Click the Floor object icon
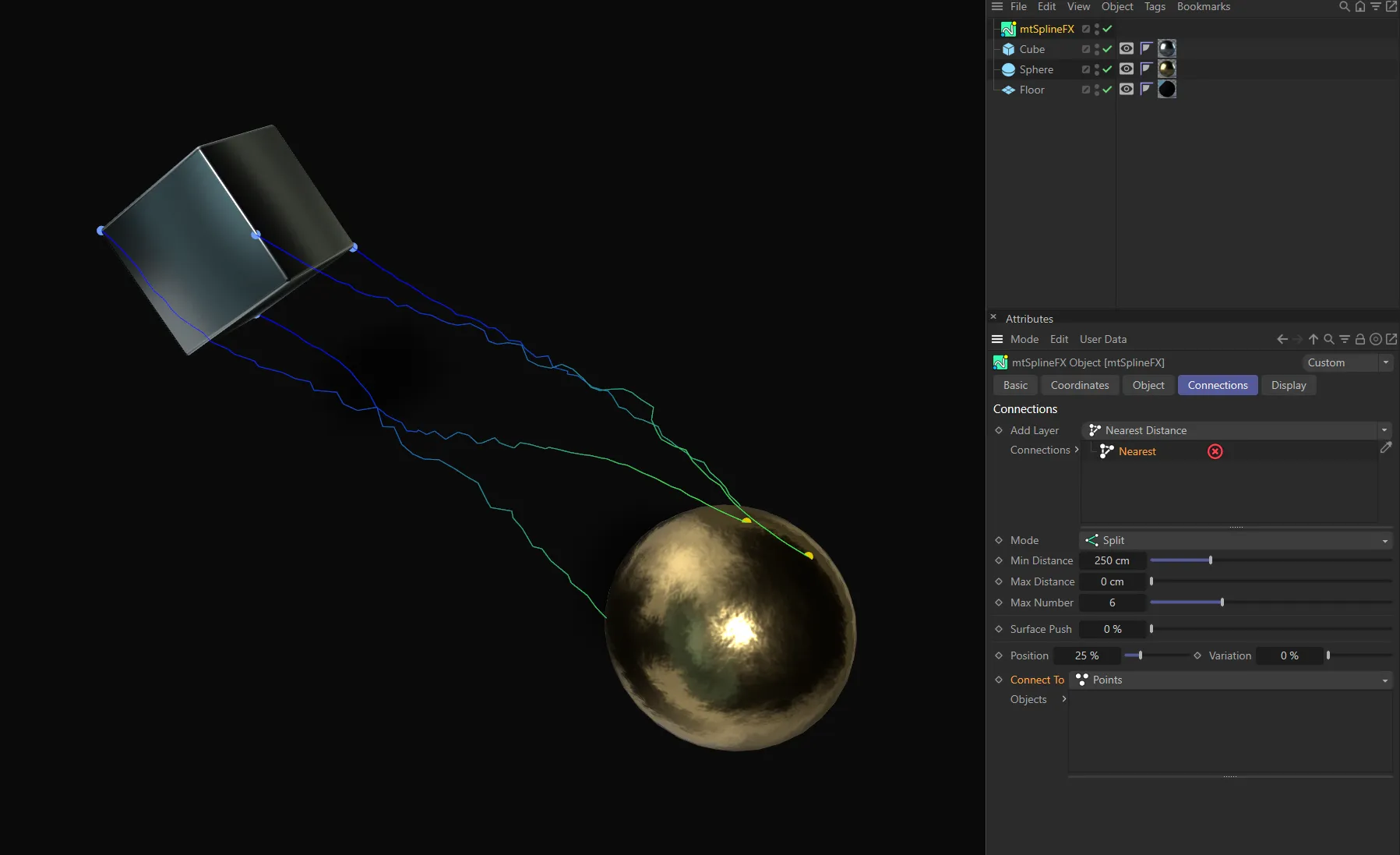The width and height of the screenshot is (1400, 855). coord(1008,90)
